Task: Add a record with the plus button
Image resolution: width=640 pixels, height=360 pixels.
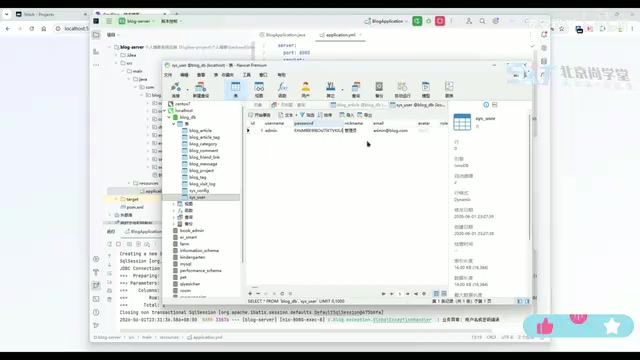Action: coord(250,293)
